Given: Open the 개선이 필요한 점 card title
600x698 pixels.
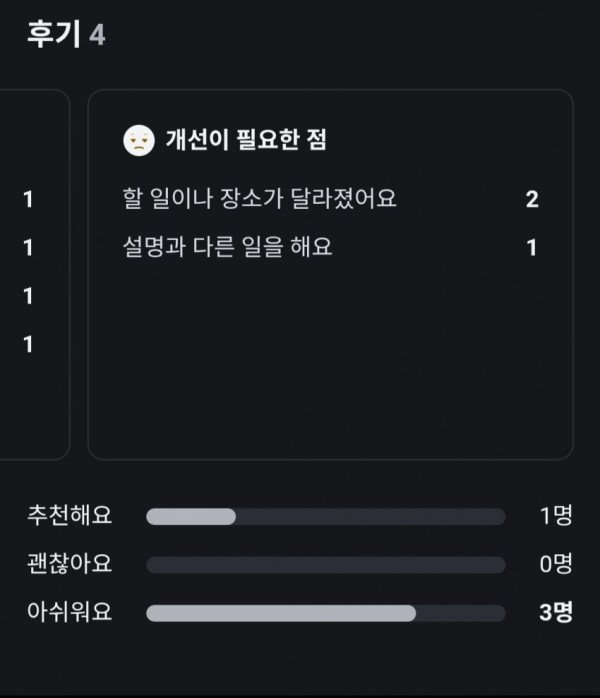Looking at the screenshot, I should pos(246,141).
